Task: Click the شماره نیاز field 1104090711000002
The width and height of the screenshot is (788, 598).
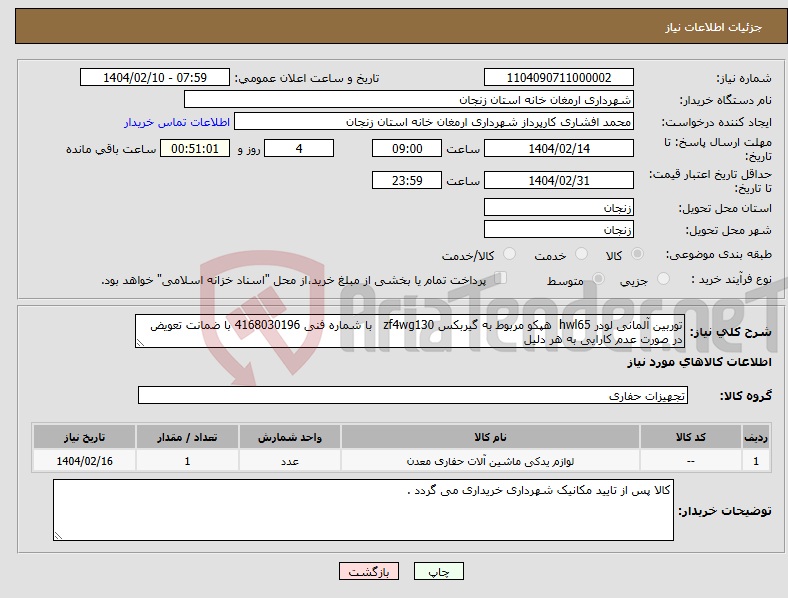Action: (x=559, y=77)
